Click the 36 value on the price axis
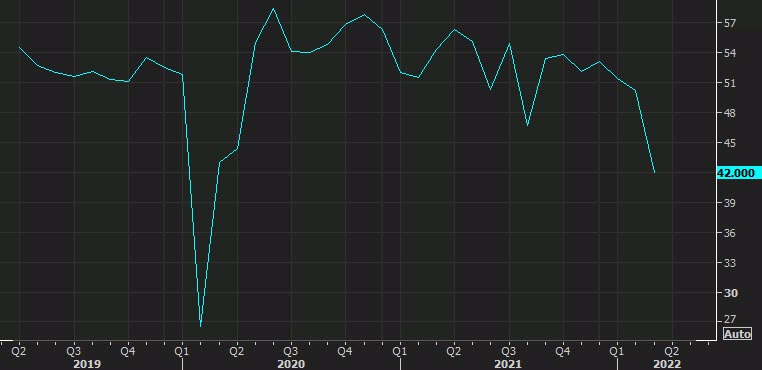The height and width of the screenshot is (370, 762). point(730,233)
